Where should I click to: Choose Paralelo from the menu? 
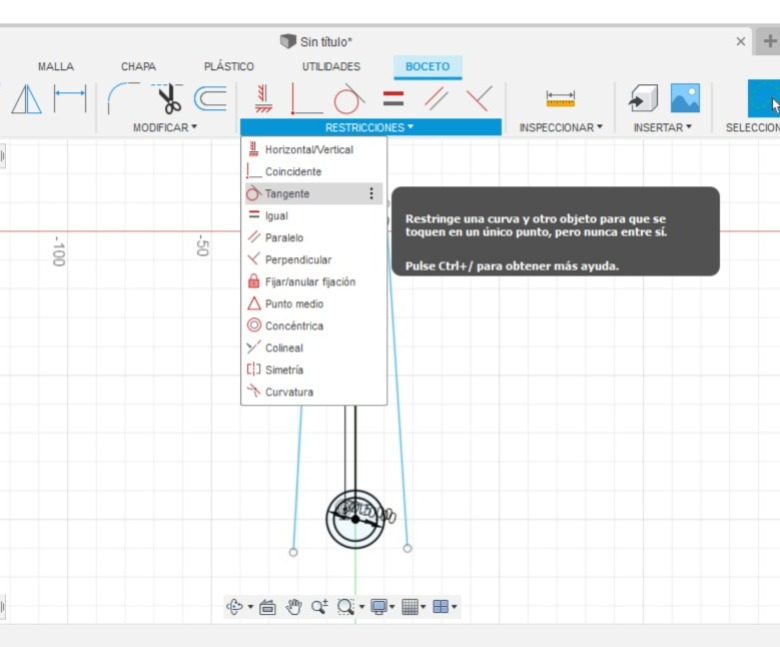[314, 238]
